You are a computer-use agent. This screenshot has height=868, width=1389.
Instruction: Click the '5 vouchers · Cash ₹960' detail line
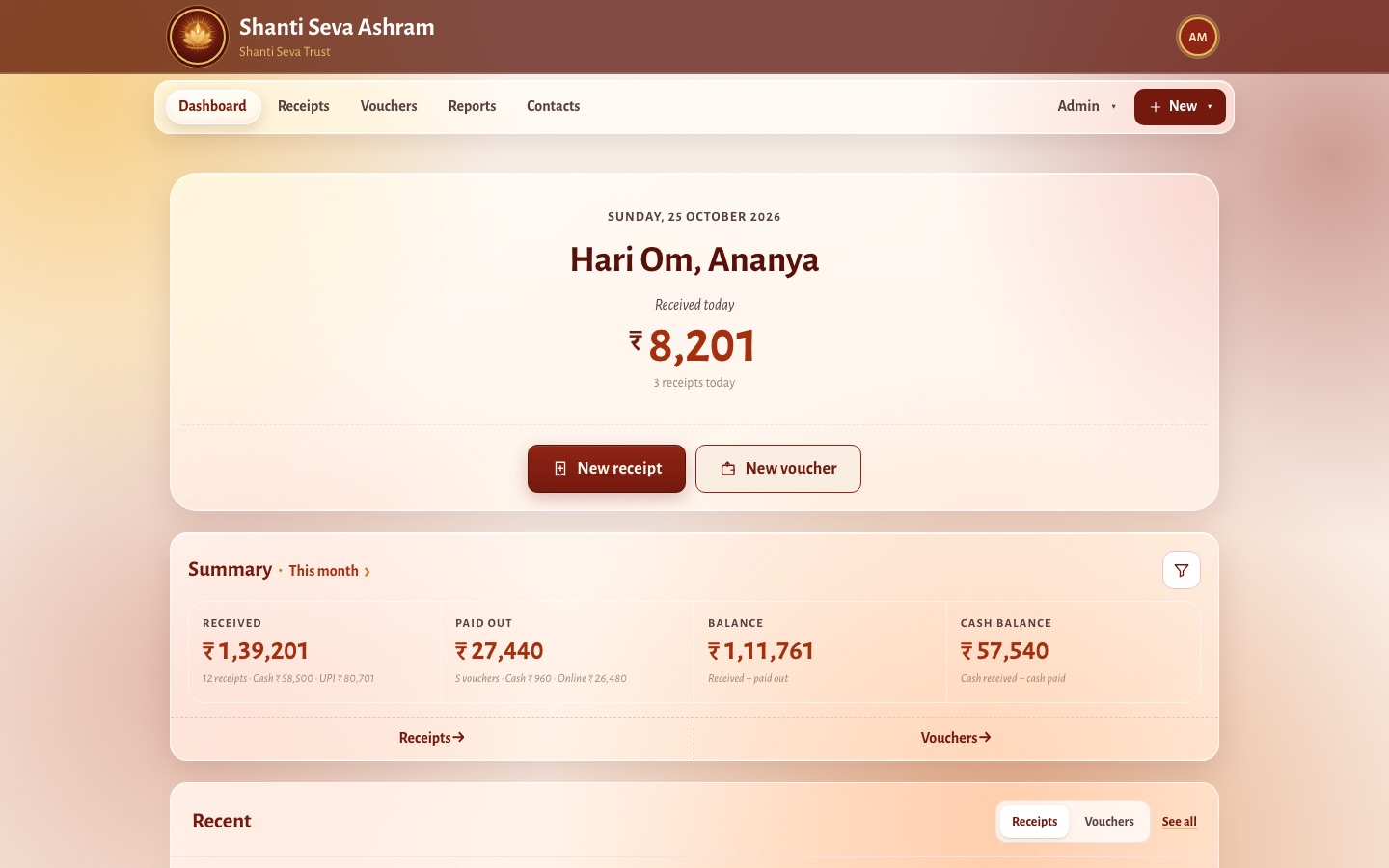pyautogui.click(x=541, y=679)
